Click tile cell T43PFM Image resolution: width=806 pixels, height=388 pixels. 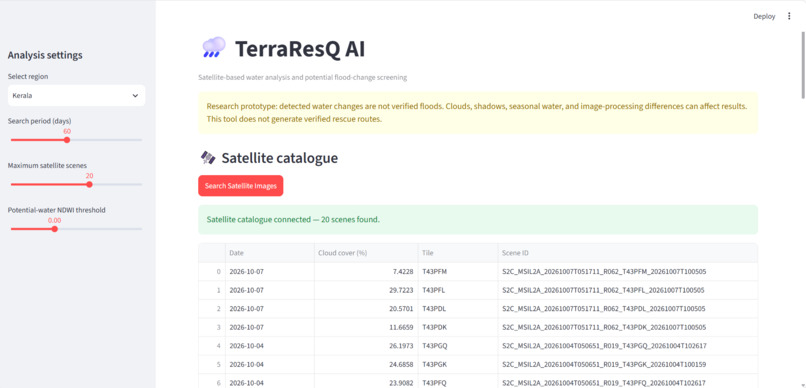(458, 271)
